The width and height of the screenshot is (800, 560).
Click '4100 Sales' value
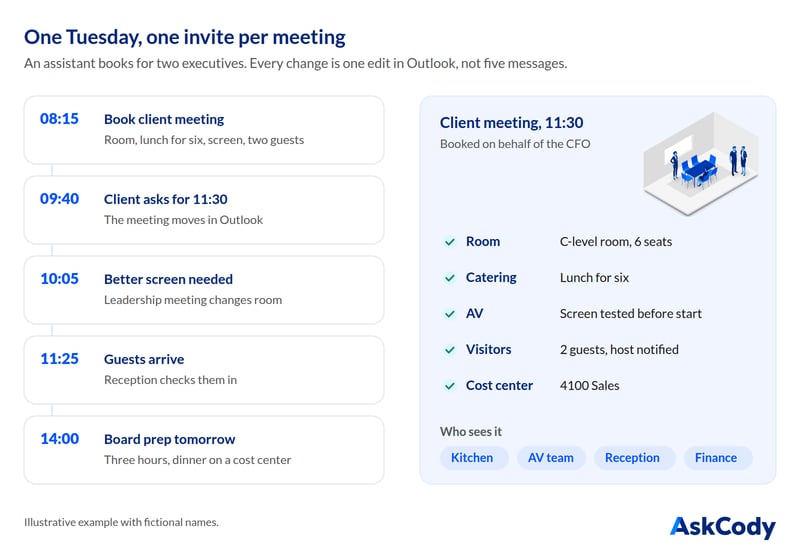590,386
